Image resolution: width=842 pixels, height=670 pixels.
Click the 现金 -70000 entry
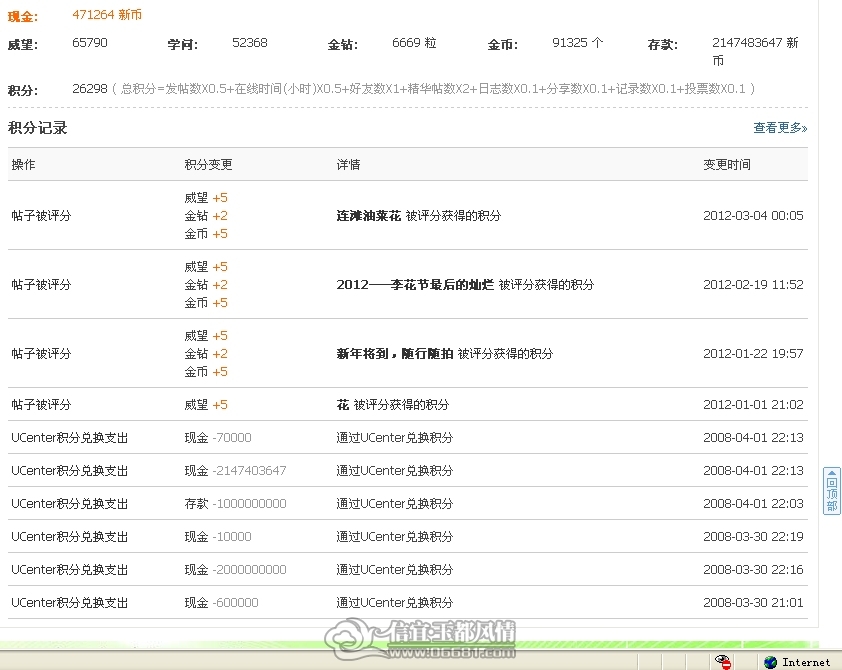pyautogui.click(x=218, y=438)
